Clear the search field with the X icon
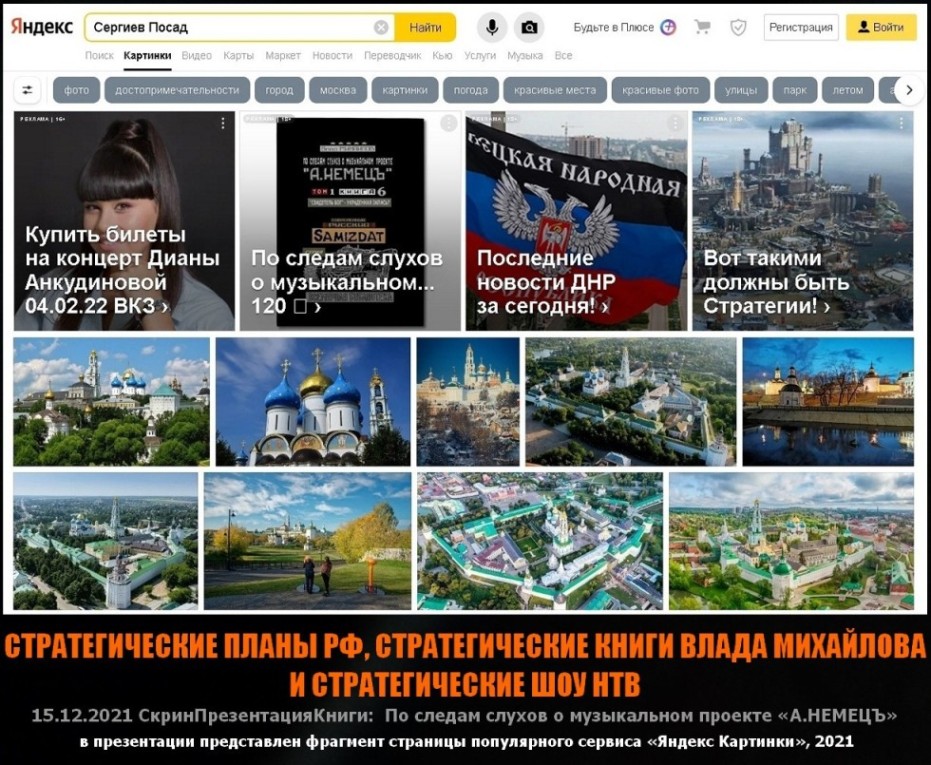Viewport: 931px width, 765px height. pos(381,27)
